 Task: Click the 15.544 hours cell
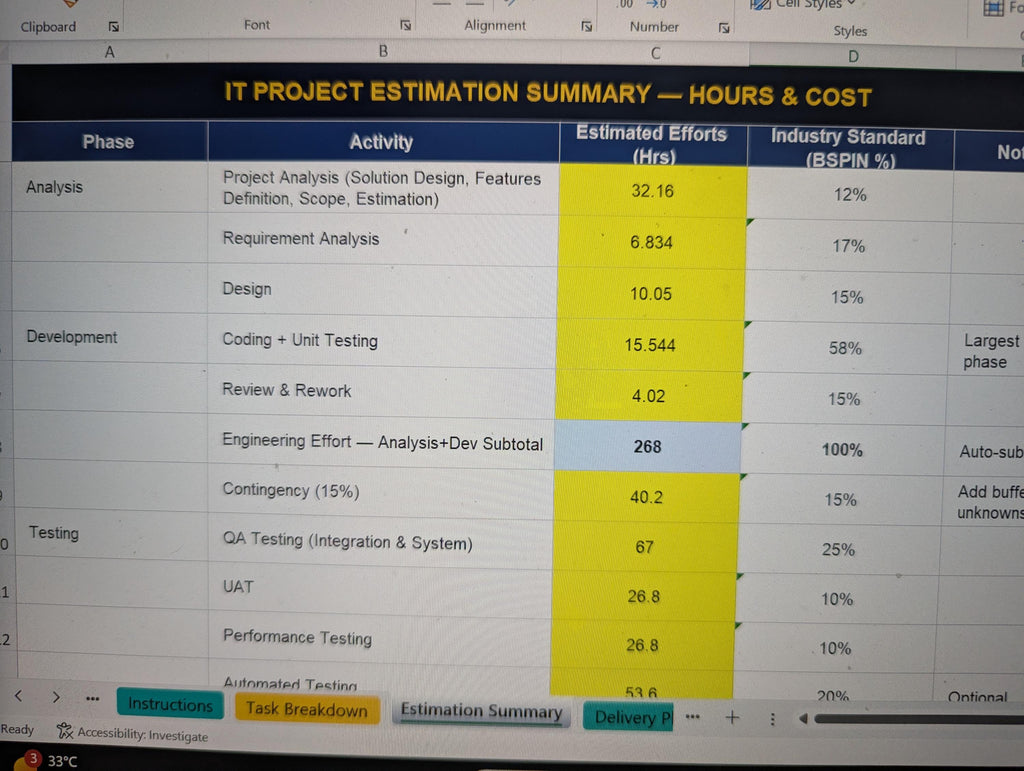click(x=650, y=345)
